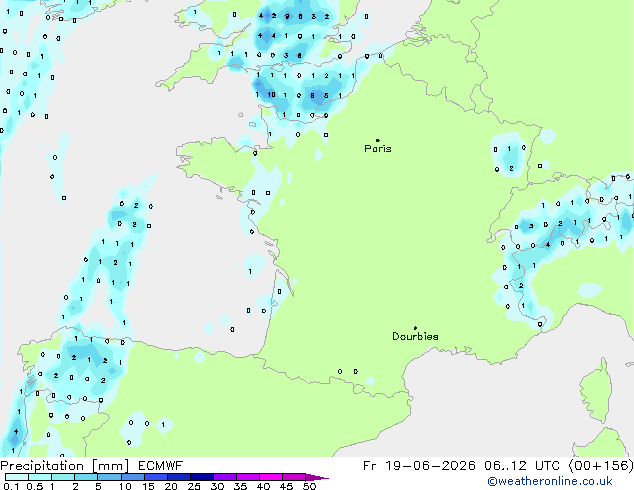Click the Paris city label
Screen dimensions: 634x490
click(x=378, y=149)
